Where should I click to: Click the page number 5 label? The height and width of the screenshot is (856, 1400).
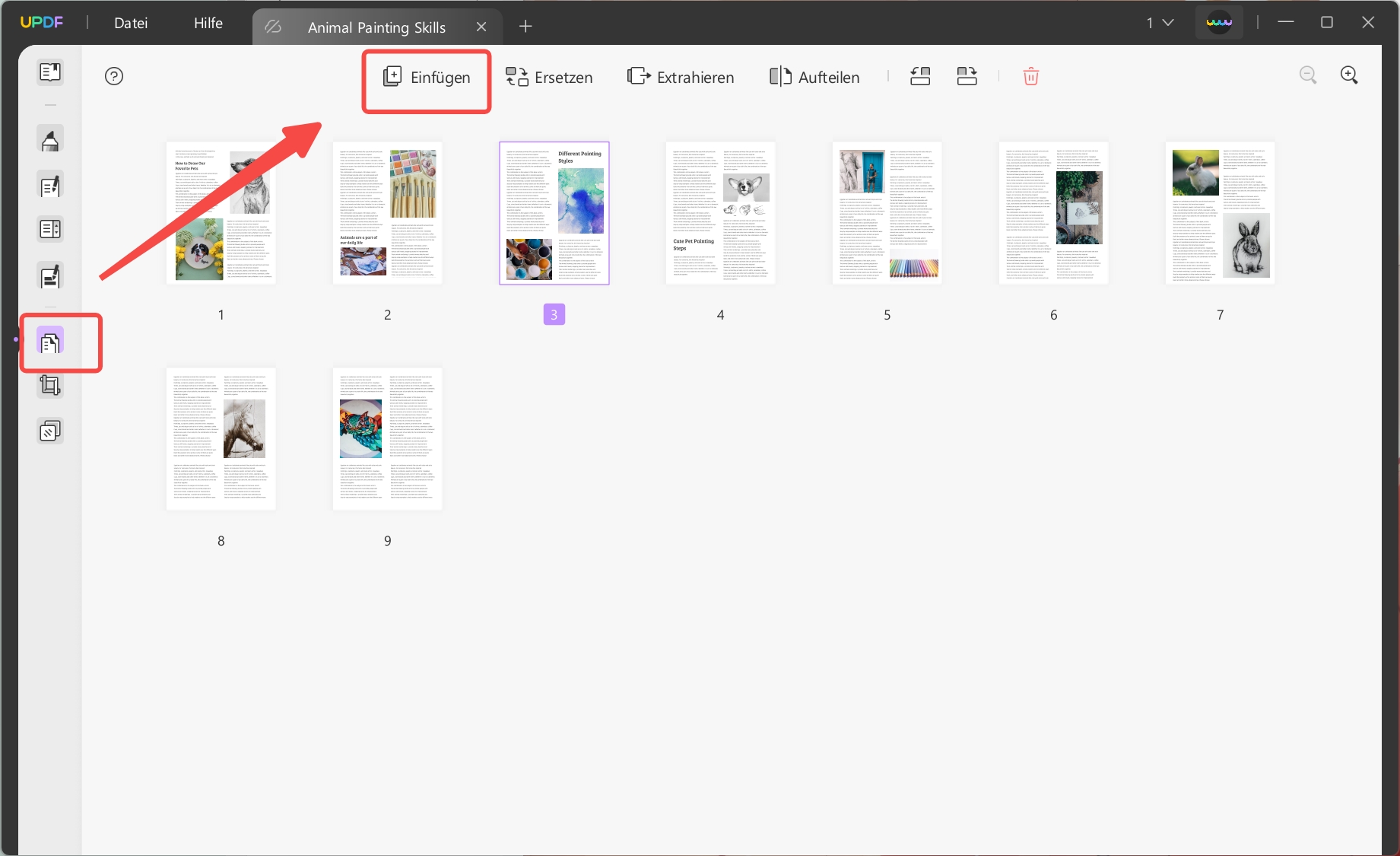tap(887, 314)
